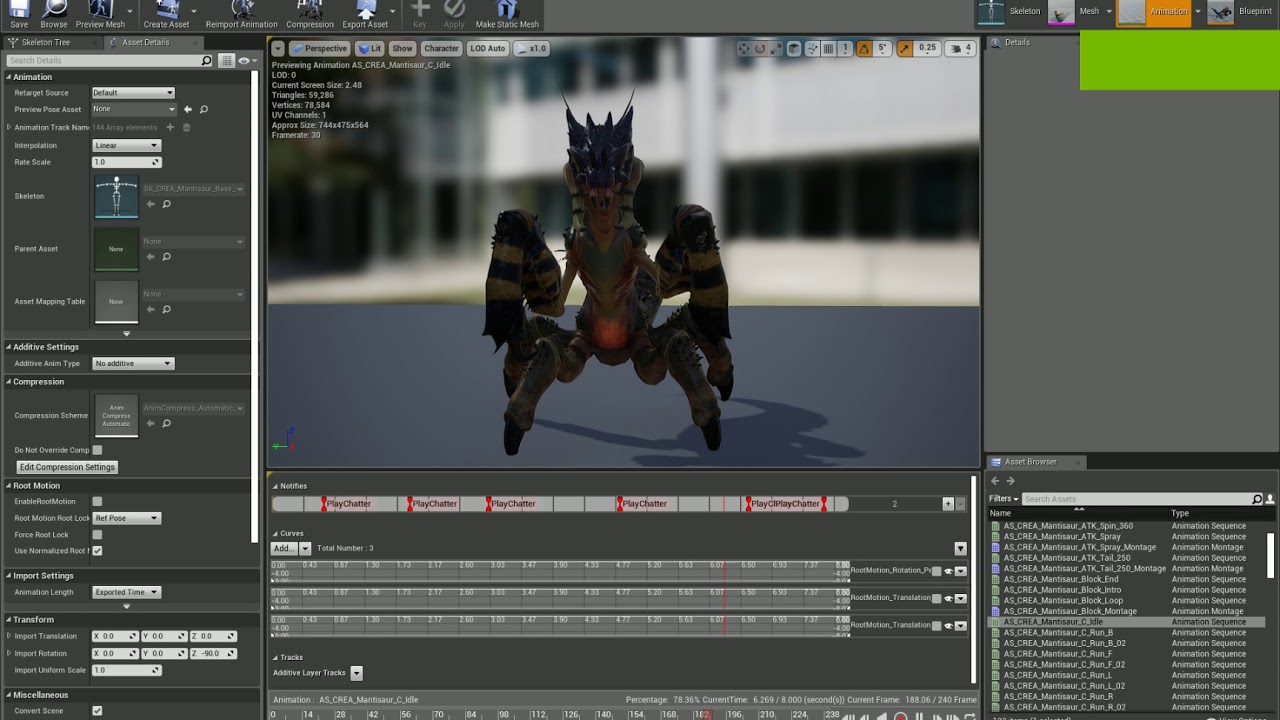Image resolution: width=1280 pixels, height=720 pixels.
Task: Click the animation timeline scrub bar
Action: (555, 715)
